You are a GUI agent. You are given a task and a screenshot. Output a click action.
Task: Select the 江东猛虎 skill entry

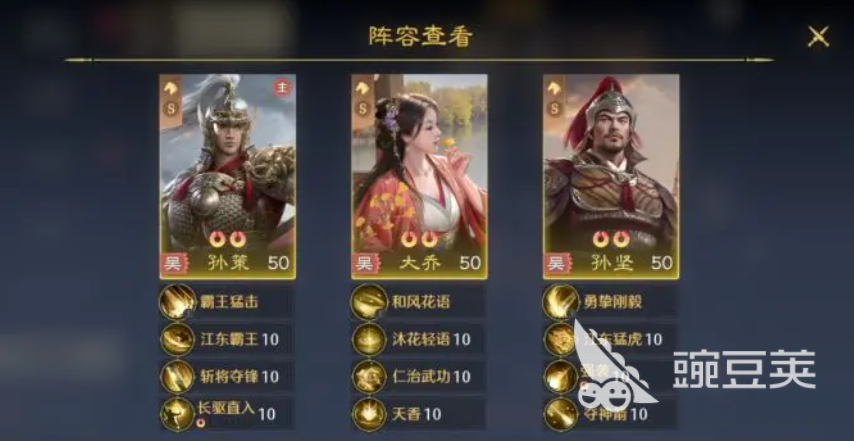click(611, 339)
